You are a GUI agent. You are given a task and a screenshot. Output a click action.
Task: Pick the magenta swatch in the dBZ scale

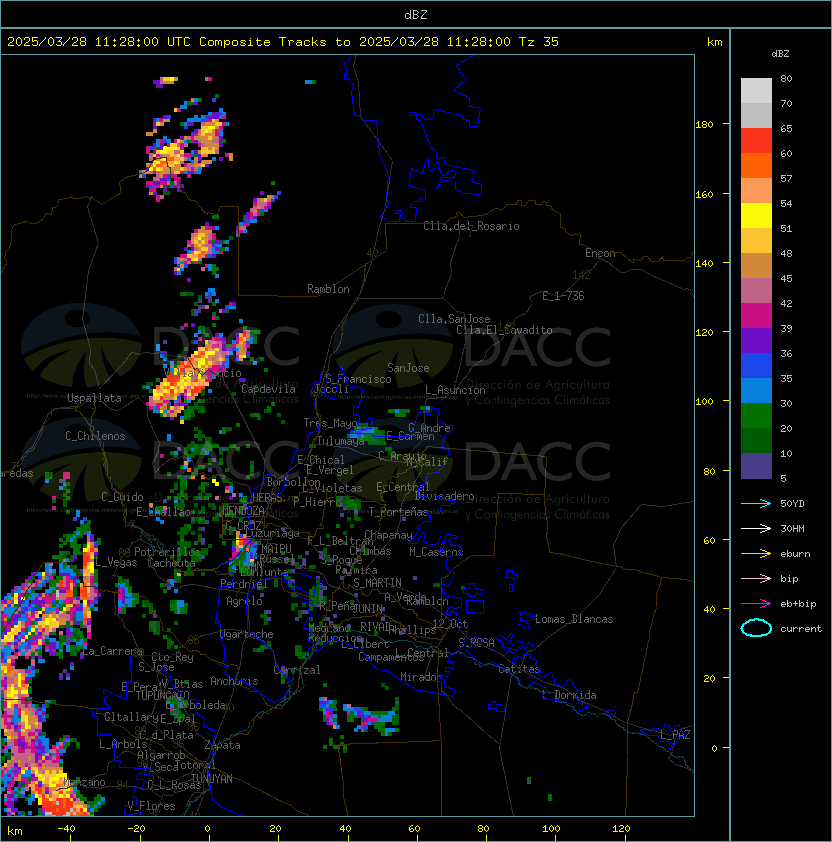tap(756, 315)
